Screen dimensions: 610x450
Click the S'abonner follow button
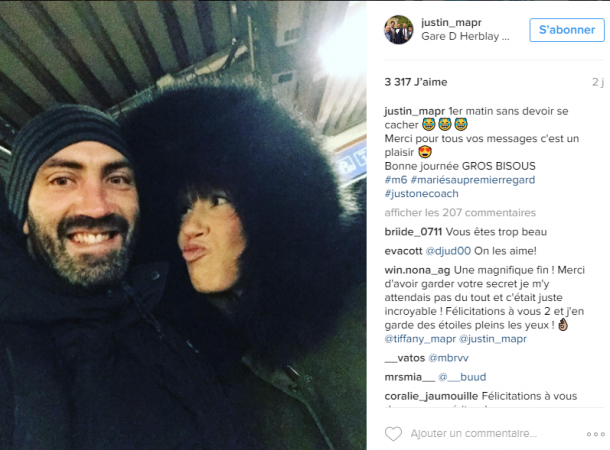click(567, 30)
